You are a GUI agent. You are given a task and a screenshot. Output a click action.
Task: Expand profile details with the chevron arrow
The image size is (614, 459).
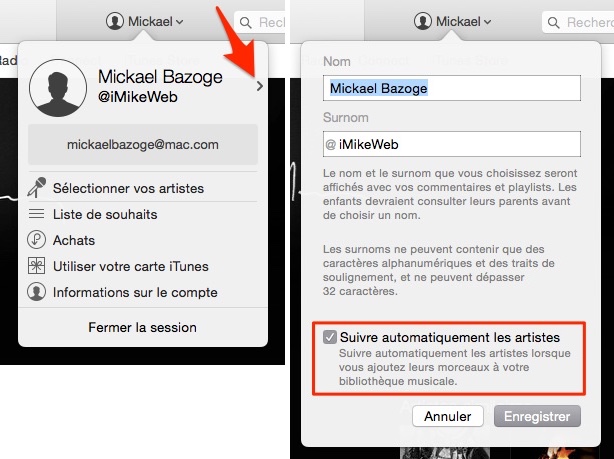(x=260, y=86)
